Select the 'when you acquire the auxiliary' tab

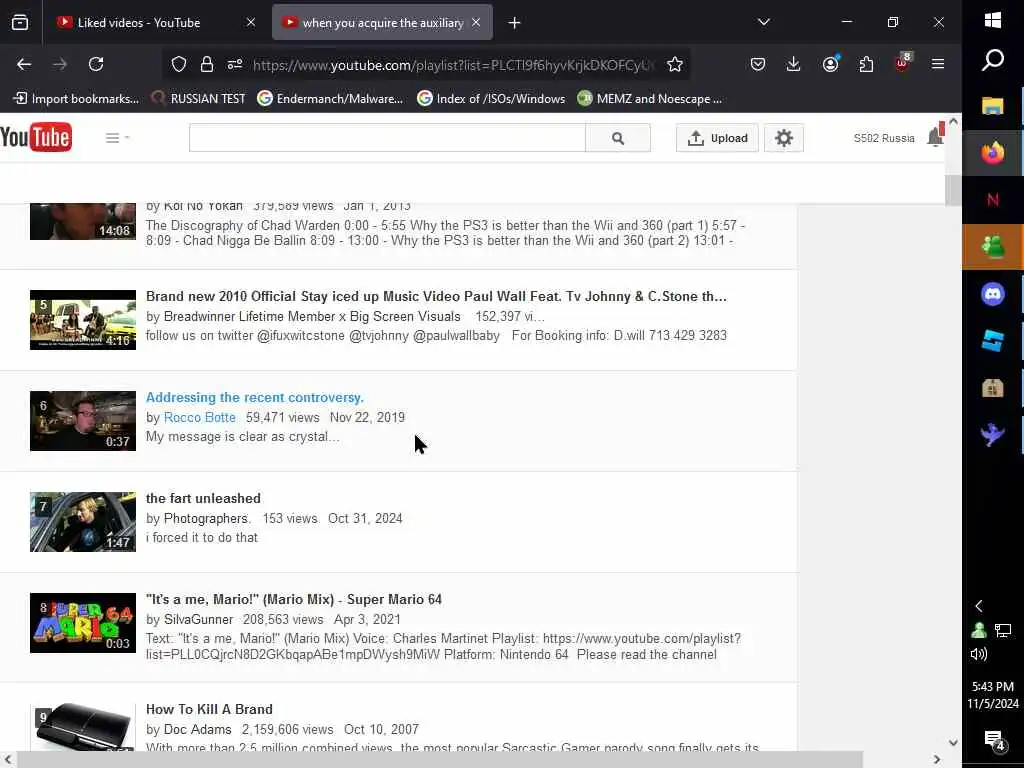click(x=382, y=22)
